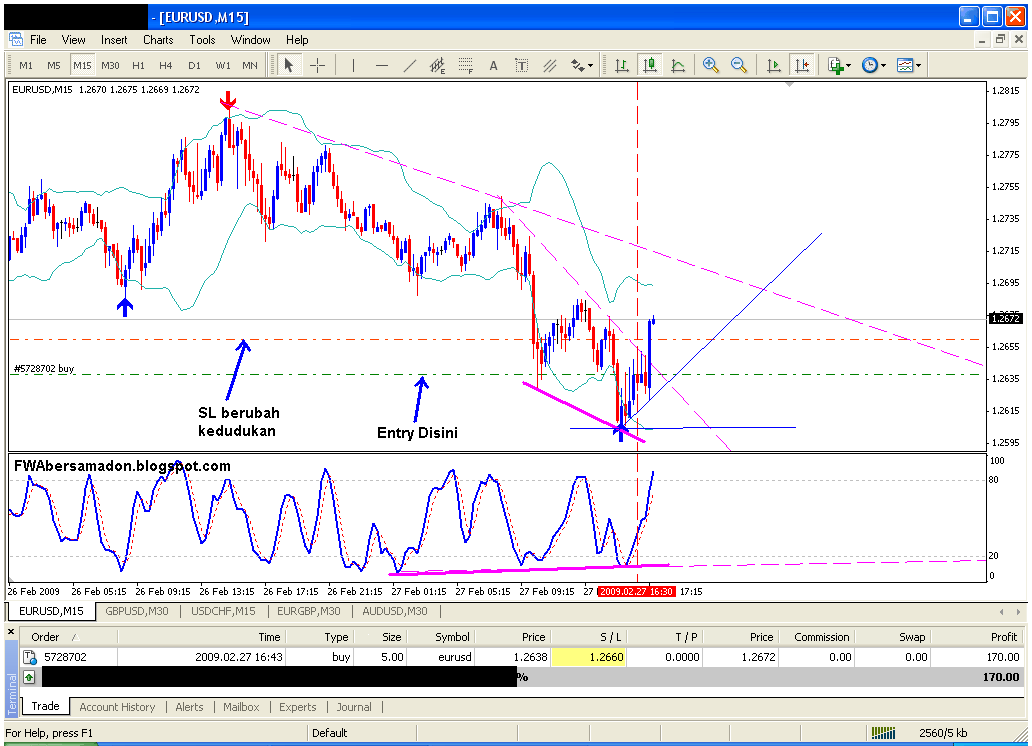Screen dimensions: 1032x746
Task: Close the Terminal panel
Action: pyautogui.click(x=11, y=631)
